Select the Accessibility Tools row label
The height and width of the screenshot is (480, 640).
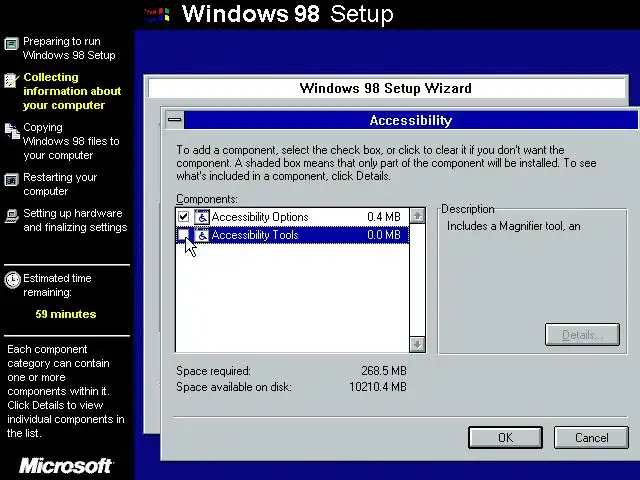(255, 235)
